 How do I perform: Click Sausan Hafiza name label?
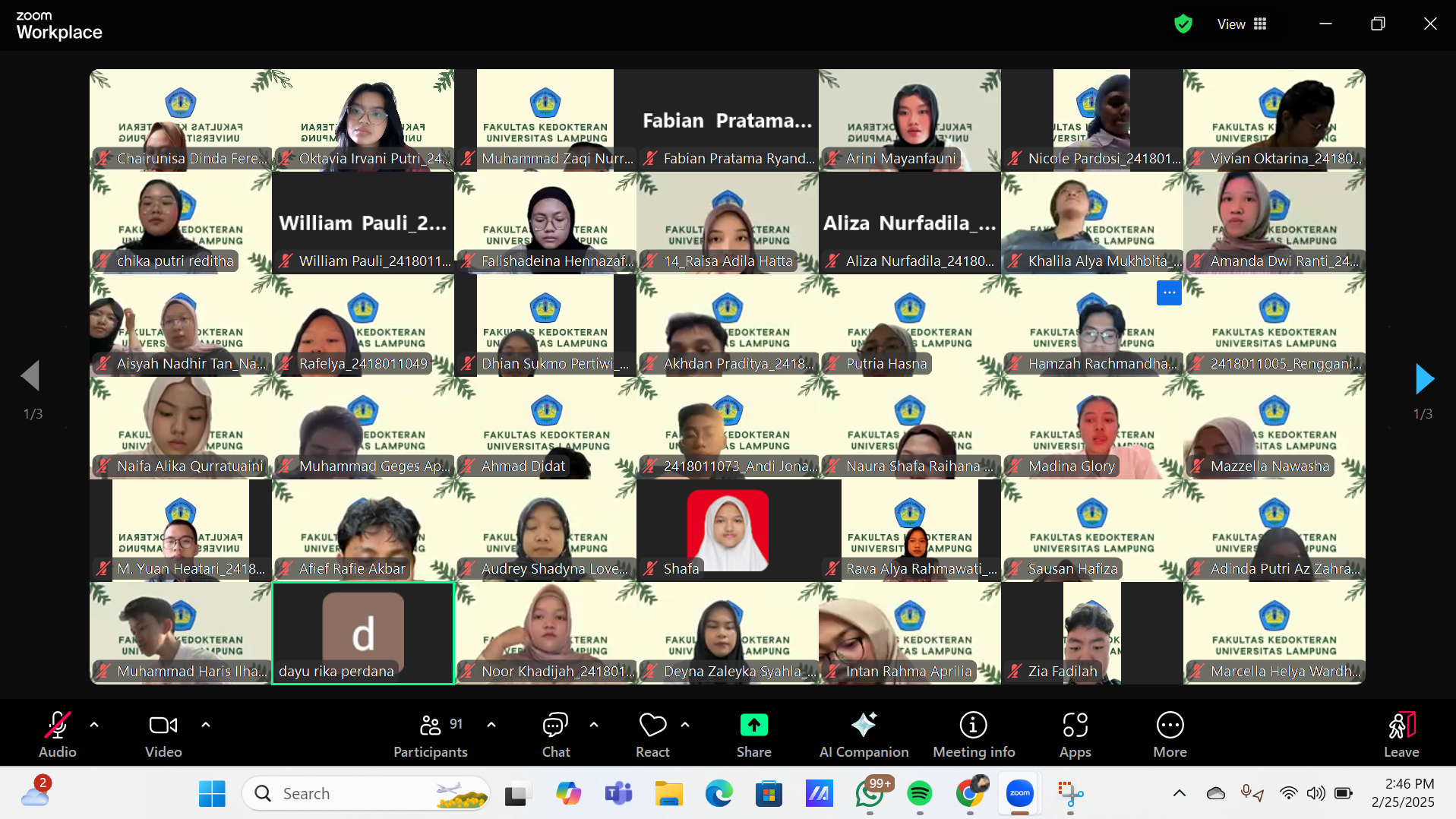[1072, 569]
